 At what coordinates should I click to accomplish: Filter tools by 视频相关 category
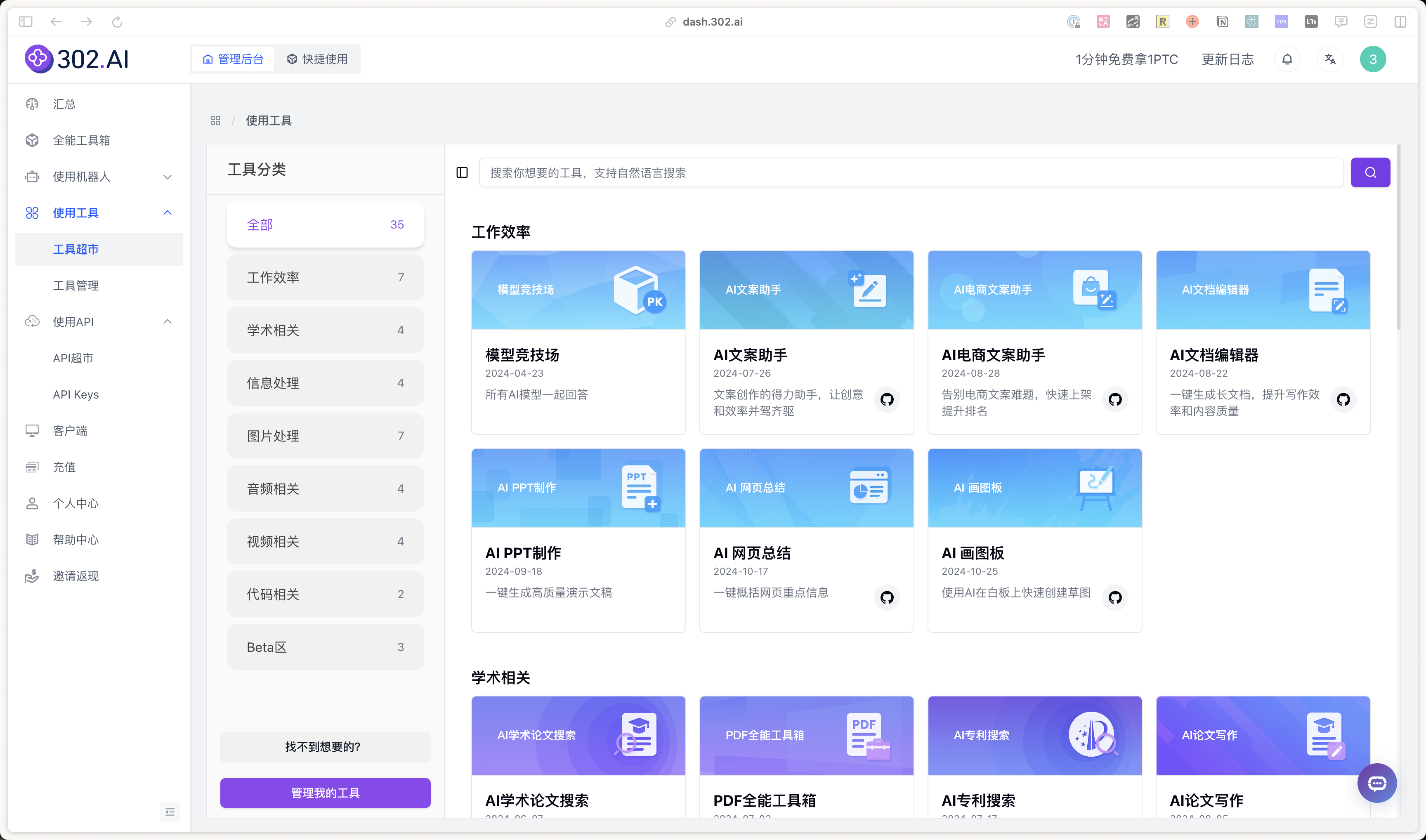coord(325,541)
